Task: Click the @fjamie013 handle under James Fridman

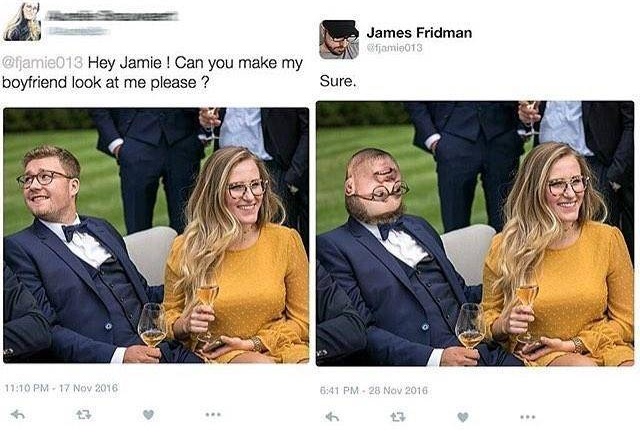Action: [x=394, y=48]
